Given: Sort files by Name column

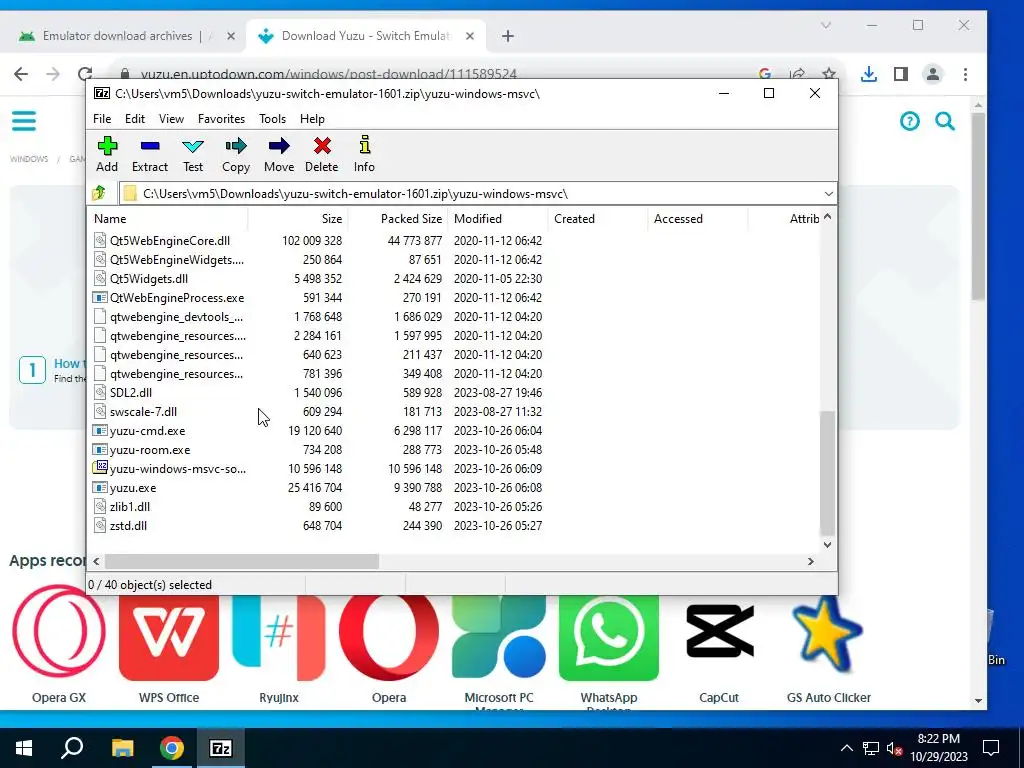Looking at the screenshot, I should (x=168, y=219).
